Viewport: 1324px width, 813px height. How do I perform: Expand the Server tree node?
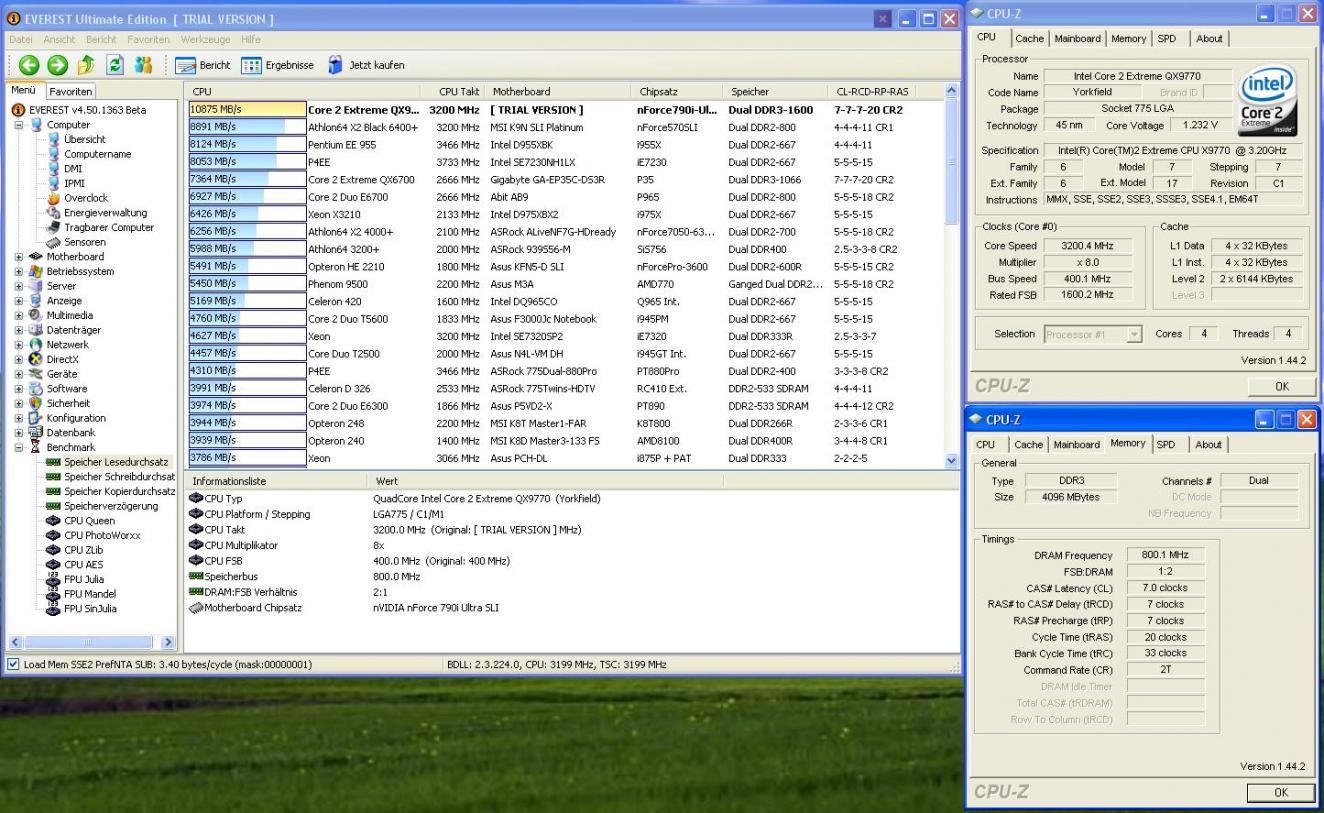[19, 286]
